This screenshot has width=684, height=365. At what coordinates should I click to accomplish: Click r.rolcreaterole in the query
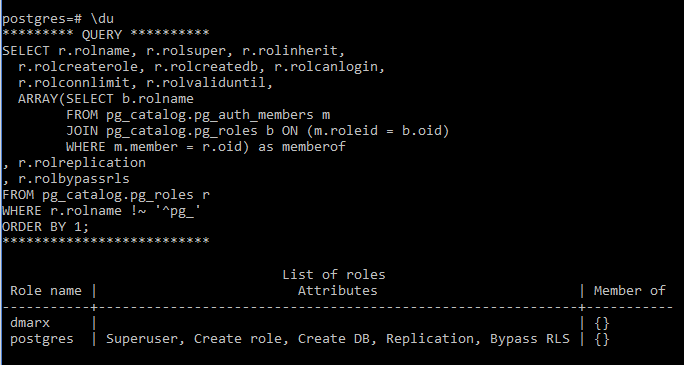tap(82, 67)
